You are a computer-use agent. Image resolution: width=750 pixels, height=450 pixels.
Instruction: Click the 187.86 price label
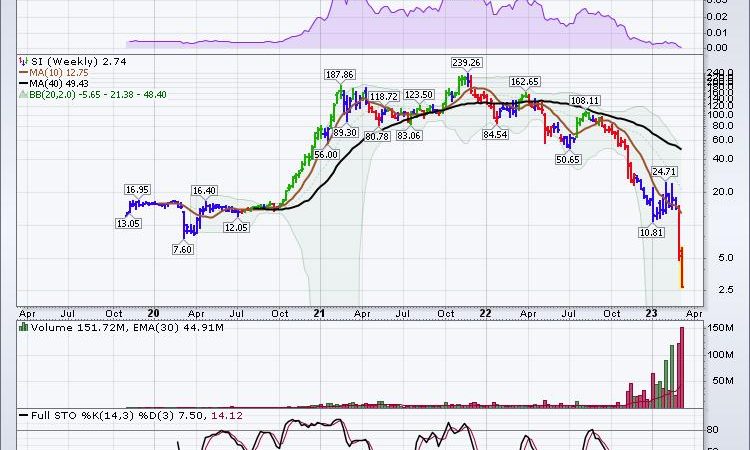[339, 75]
